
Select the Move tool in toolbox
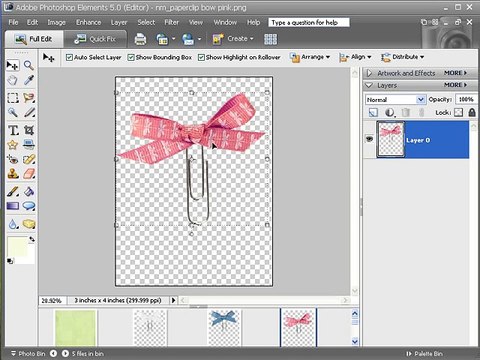click(x=13, y=65)
